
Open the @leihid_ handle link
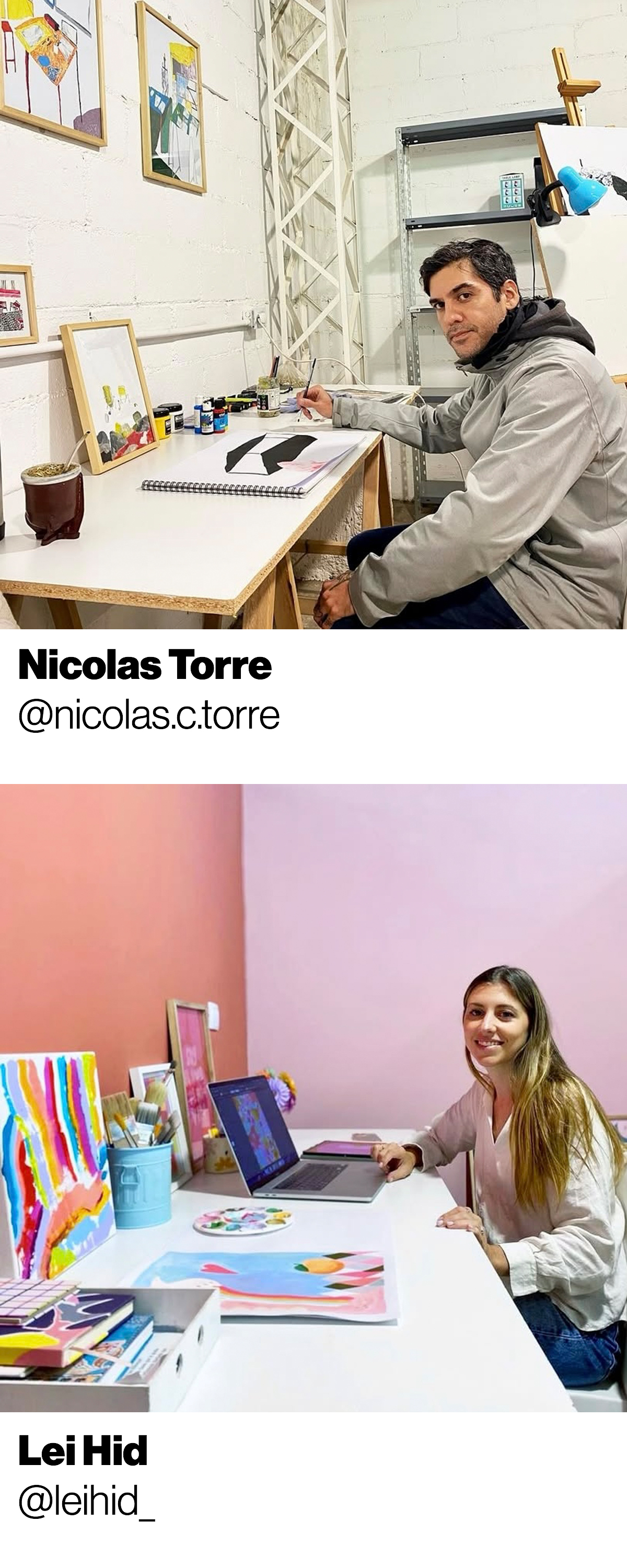86,1501
